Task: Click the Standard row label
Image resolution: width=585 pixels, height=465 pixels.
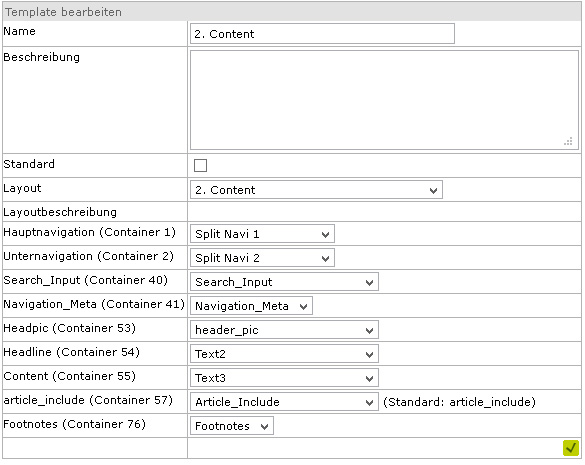Action: [x=29, y=164]
